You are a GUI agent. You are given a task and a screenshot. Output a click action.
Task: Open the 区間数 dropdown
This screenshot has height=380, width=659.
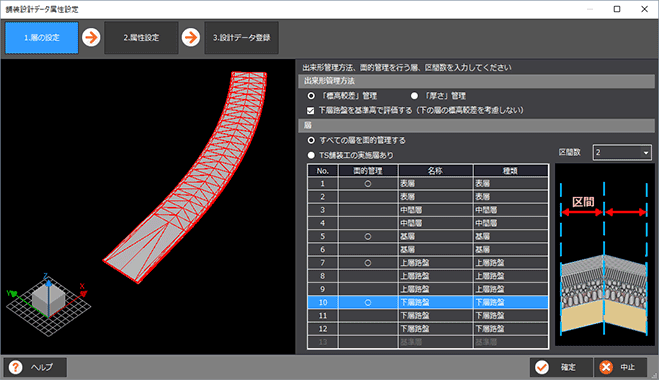point(622,152)
